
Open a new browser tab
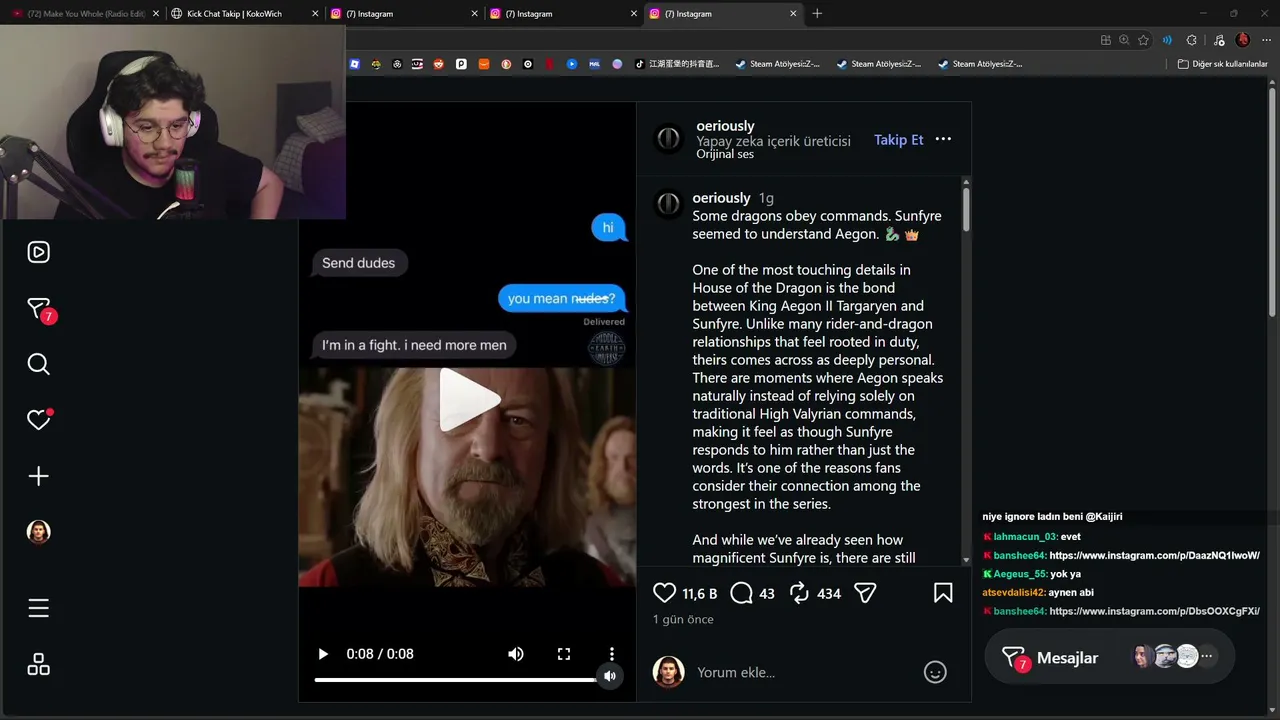[x=817, y=13]
